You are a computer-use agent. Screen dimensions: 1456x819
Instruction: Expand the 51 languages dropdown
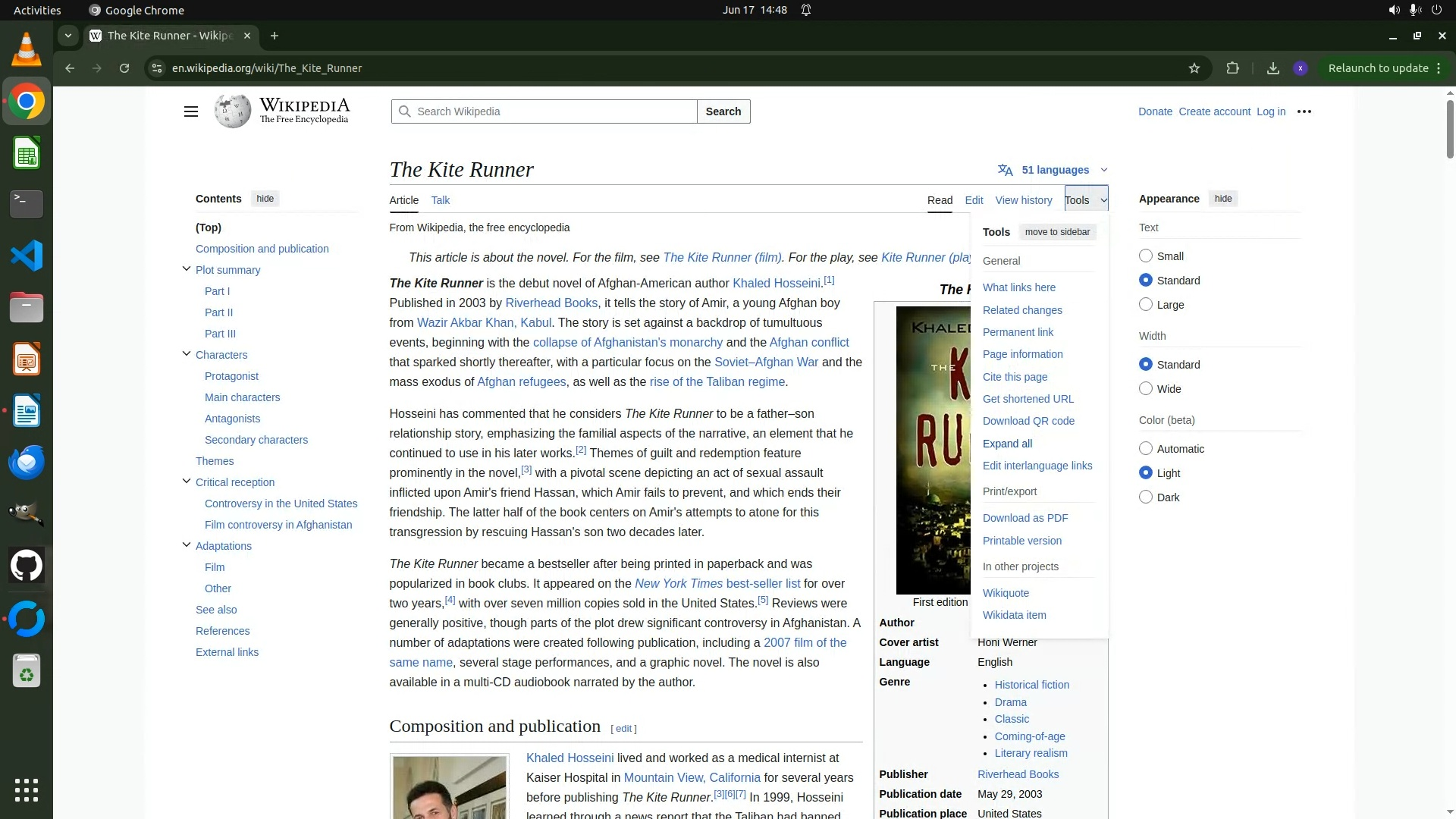tap(1055, 170)
